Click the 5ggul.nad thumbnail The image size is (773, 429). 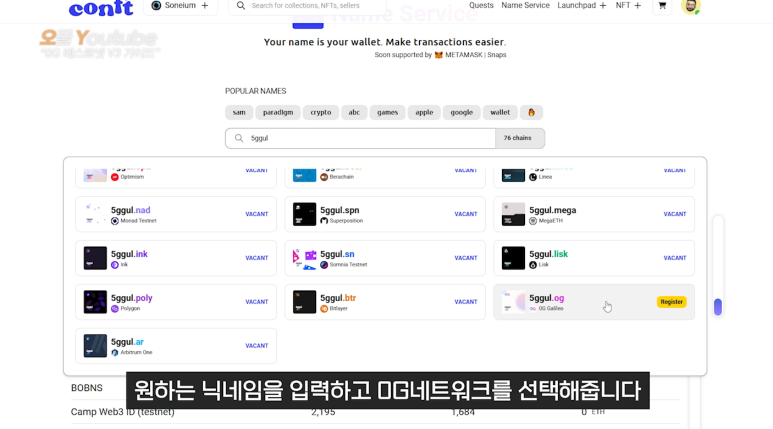click(x=95, y=214)
